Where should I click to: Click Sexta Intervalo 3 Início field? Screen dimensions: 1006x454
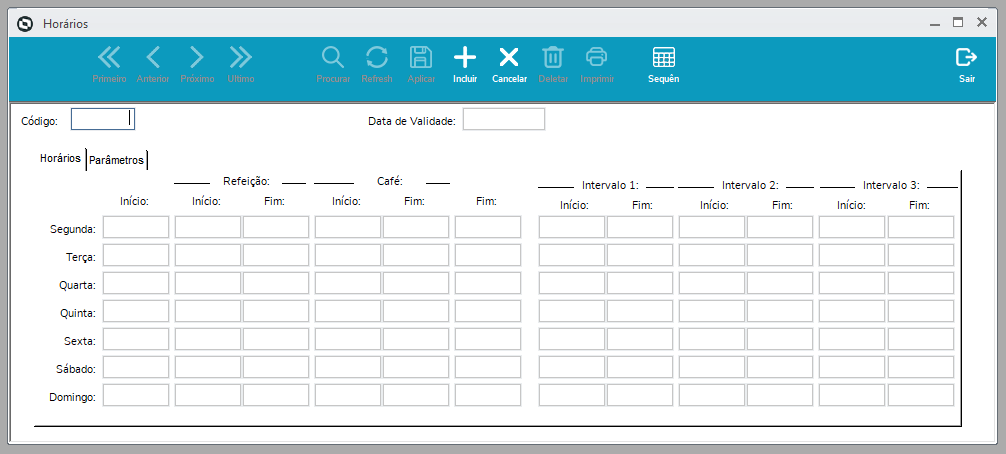[x=851, y=339]
